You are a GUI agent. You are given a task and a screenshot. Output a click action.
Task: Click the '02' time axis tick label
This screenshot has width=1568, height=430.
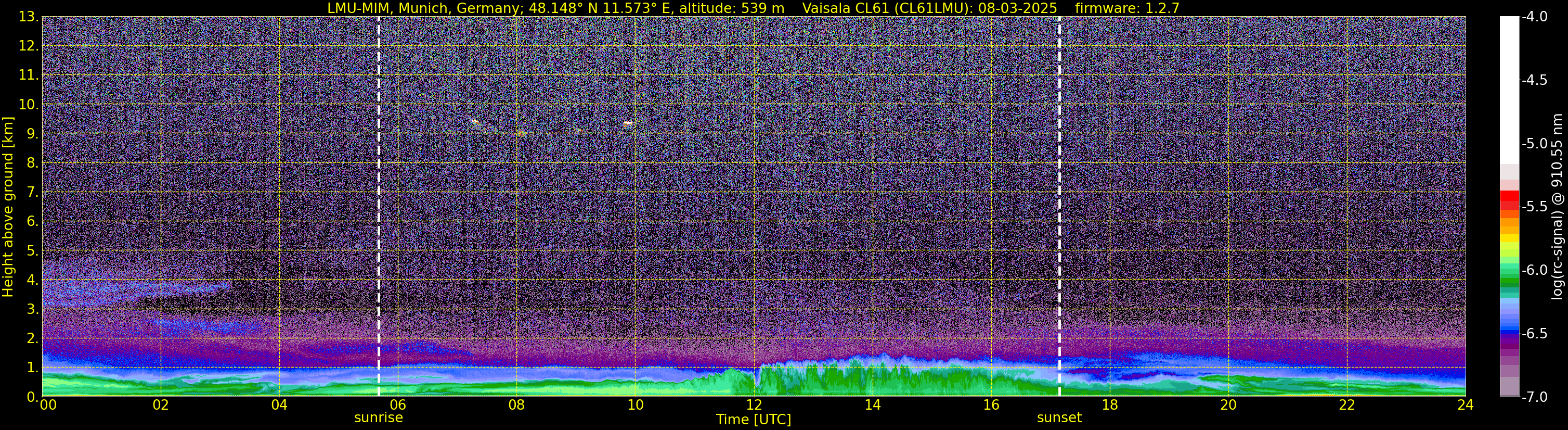click(x=161, y=404)
